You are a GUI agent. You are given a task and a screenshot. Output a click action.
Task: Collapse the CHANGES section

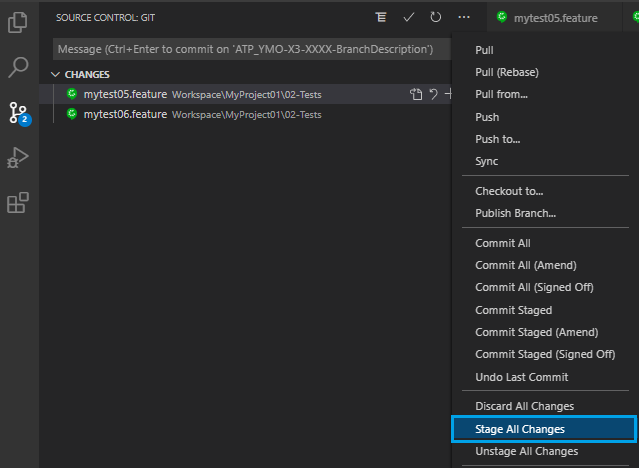(x=56, y=74)
